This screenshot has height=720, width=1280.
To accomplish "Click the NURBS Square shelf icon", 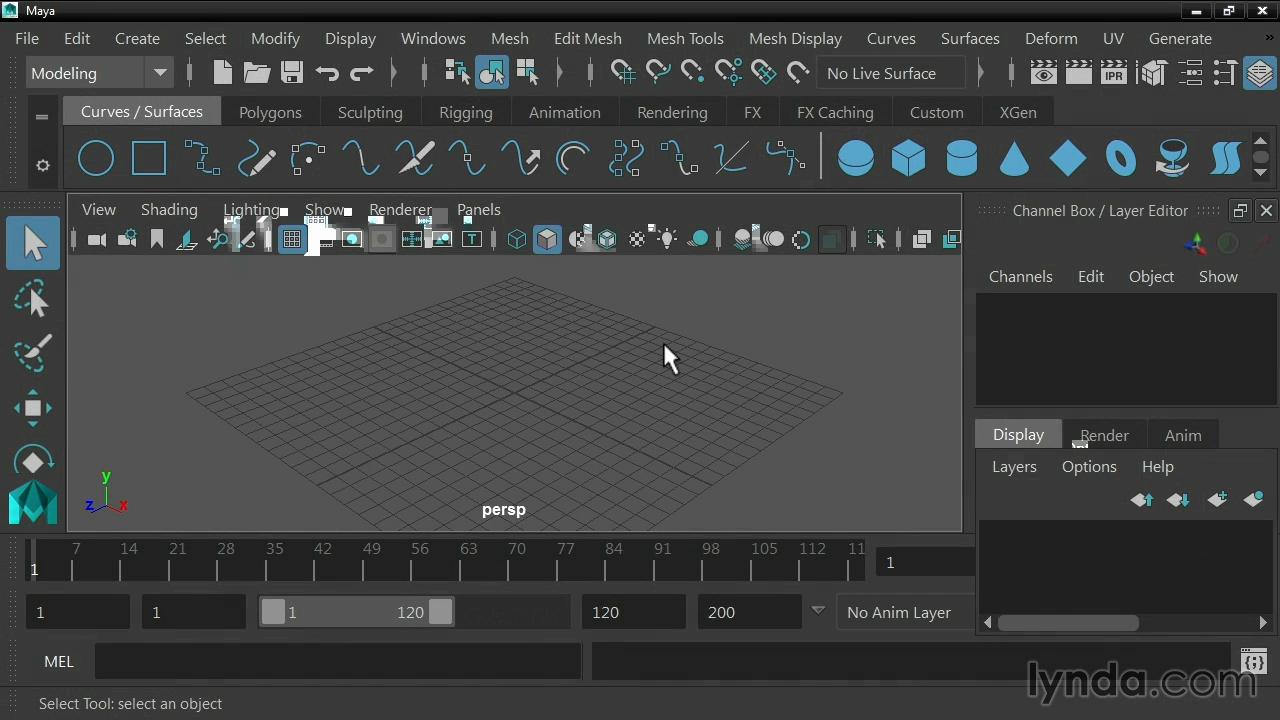I will [x=149, y=158].
